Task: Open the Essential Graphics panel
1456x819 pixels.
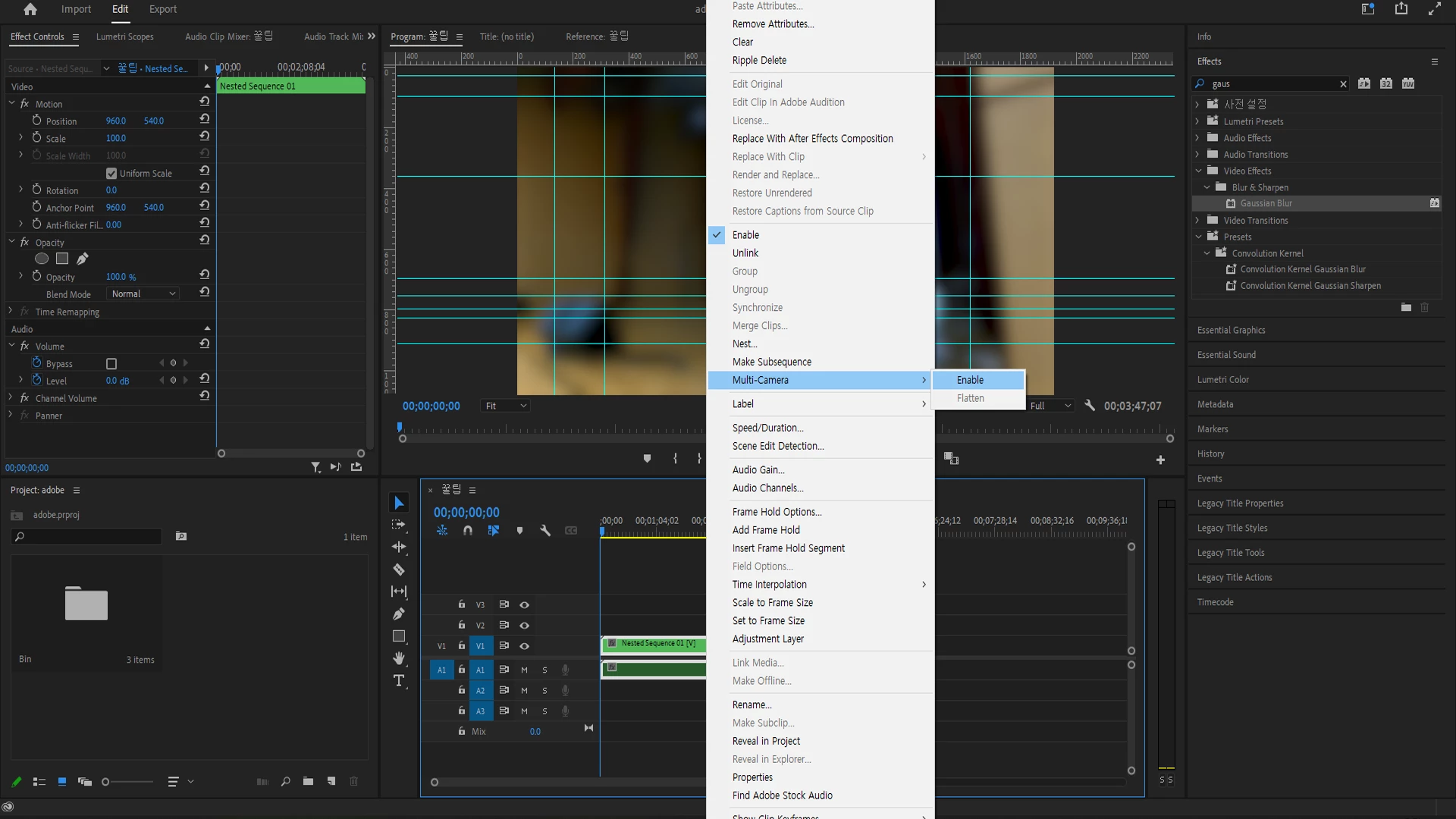Action: coord(1231,331)
